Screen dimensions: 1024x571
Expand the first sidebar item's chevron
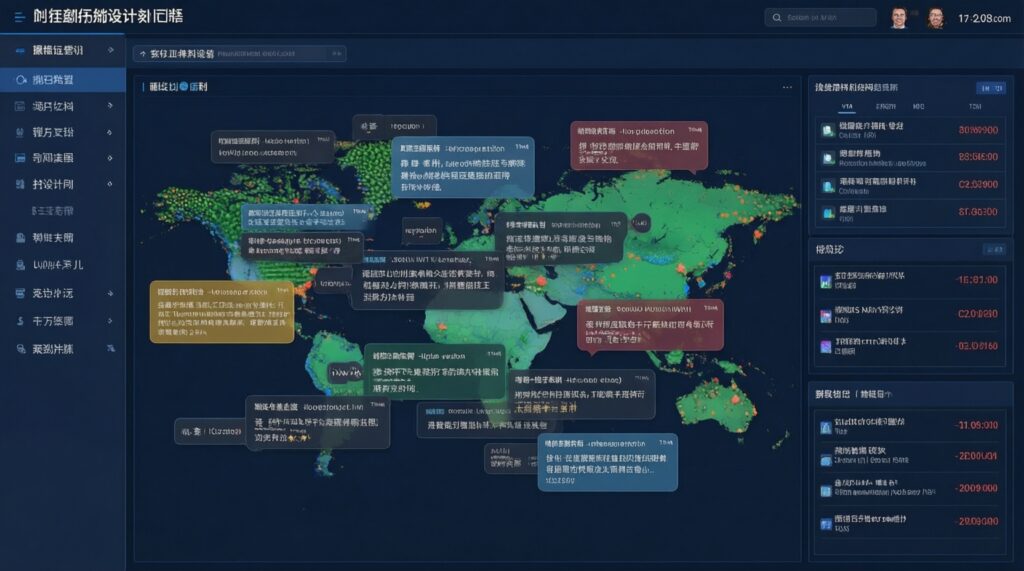coord(110,50)
